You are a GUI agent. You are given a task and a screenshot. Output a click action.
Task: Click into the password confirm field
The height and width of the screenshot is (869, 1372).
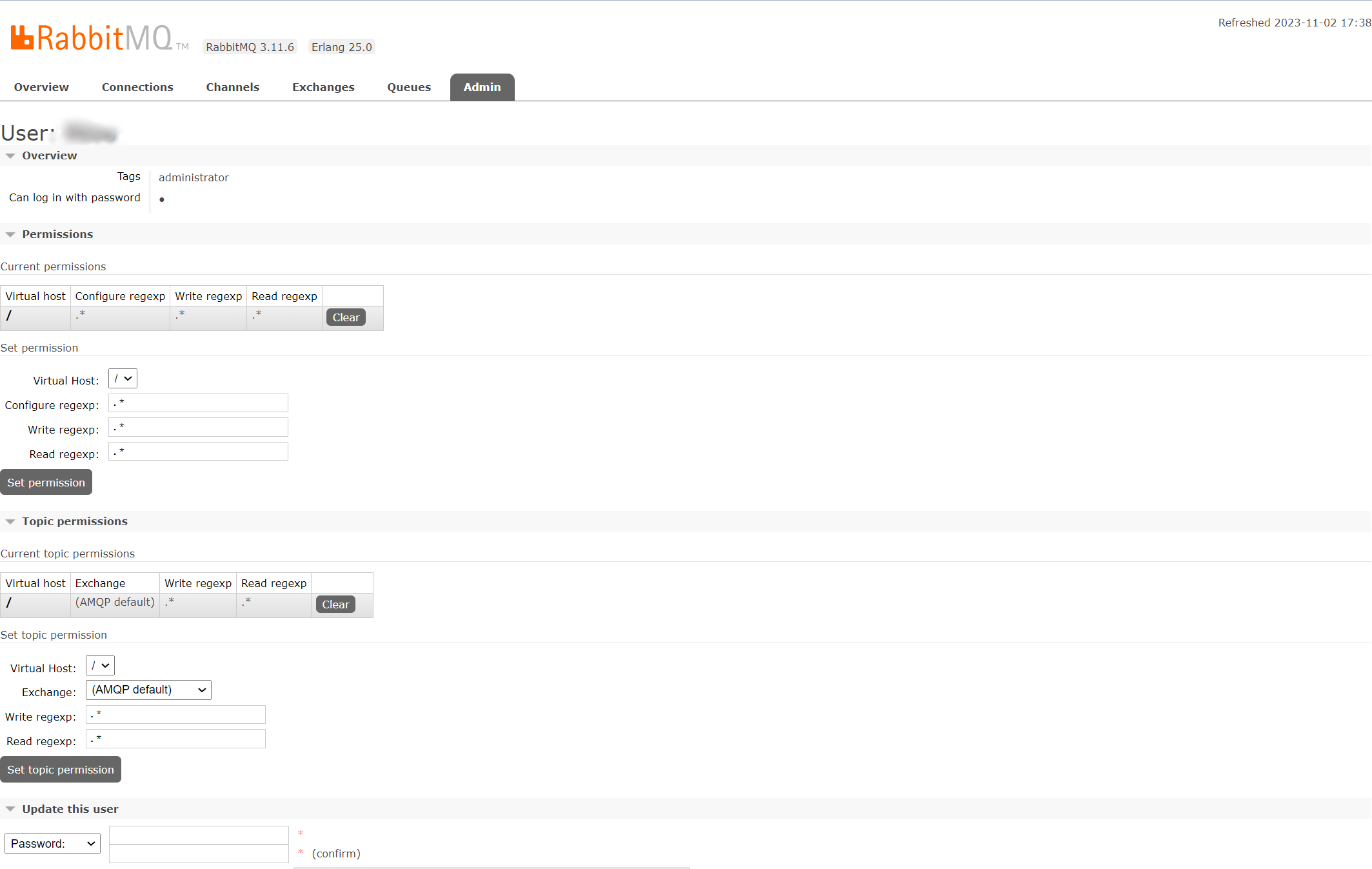pos(199,854)
